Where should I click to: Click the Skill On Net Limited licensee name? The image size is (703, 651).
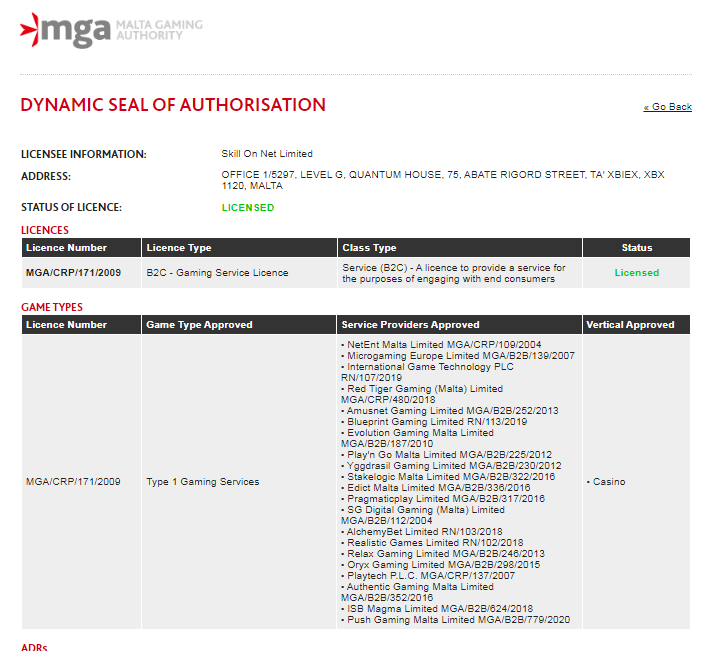(267, 154)
